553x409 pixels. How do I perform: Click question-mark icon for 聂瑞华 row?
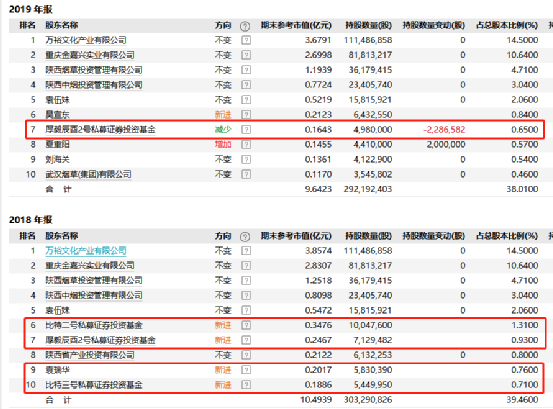tap(246, 370)
